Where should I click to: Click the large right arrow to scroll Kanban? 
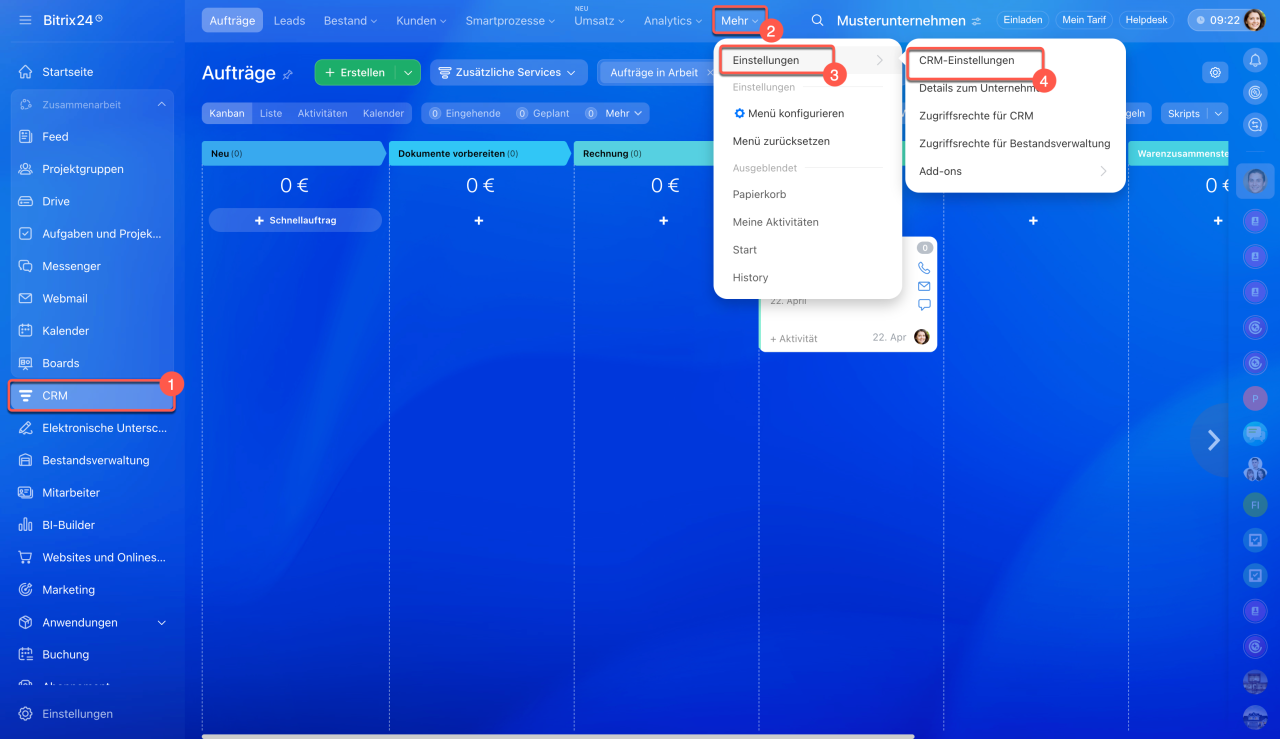click(x=1213, y=440)
